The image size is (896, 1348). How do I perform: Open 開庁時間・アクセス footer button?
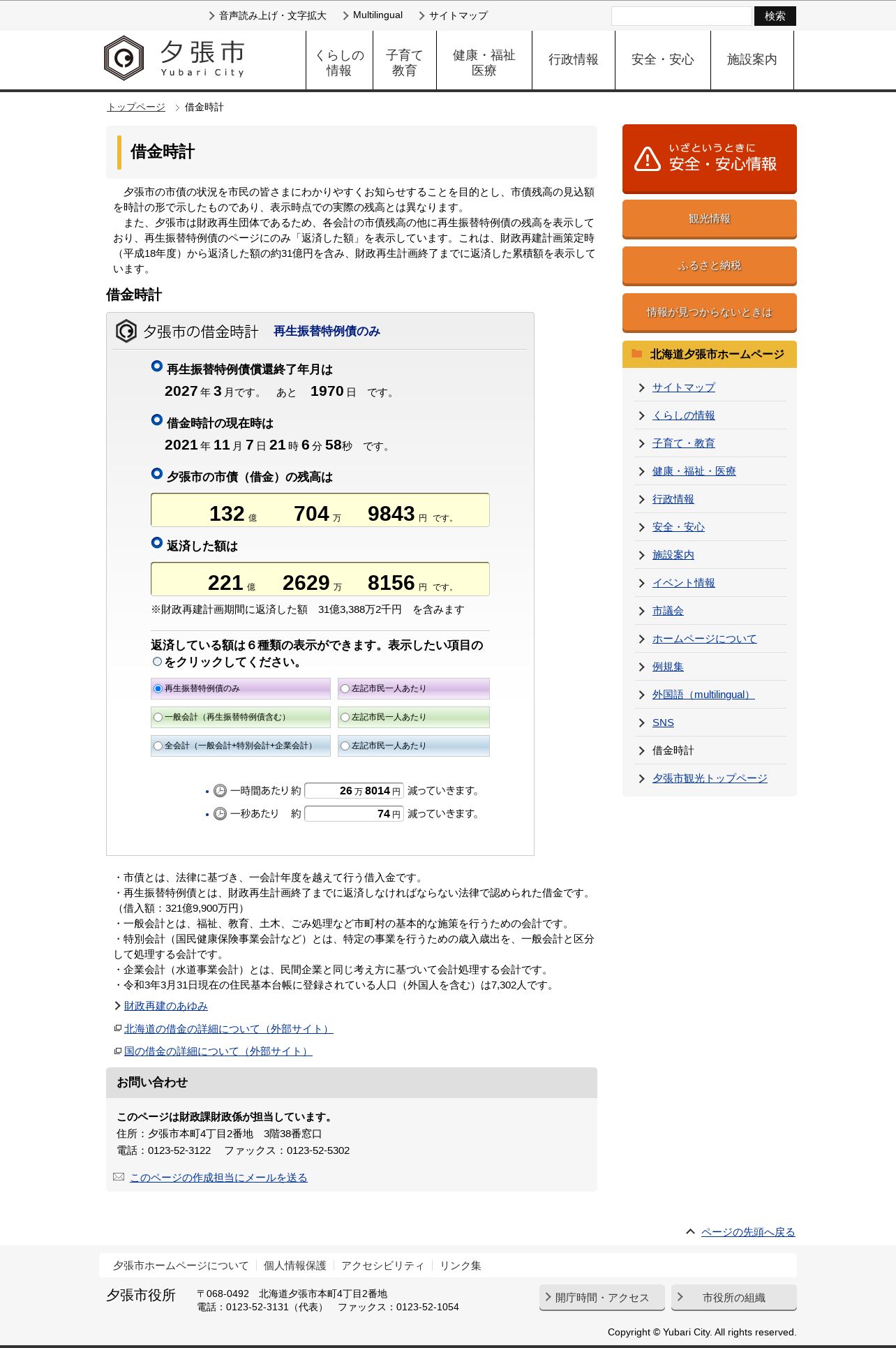coord(602,1297)
